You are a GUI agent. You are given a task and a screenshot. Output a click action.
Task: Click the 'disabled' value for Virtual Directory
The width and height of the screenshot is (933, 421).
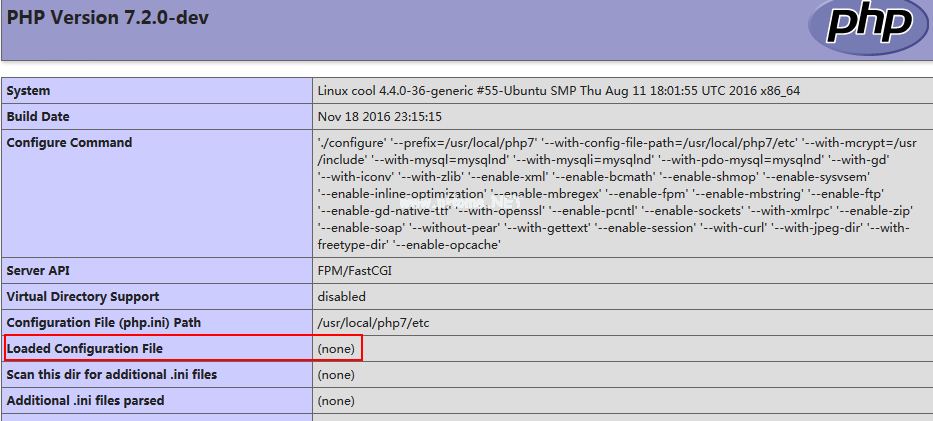[342, 297]
